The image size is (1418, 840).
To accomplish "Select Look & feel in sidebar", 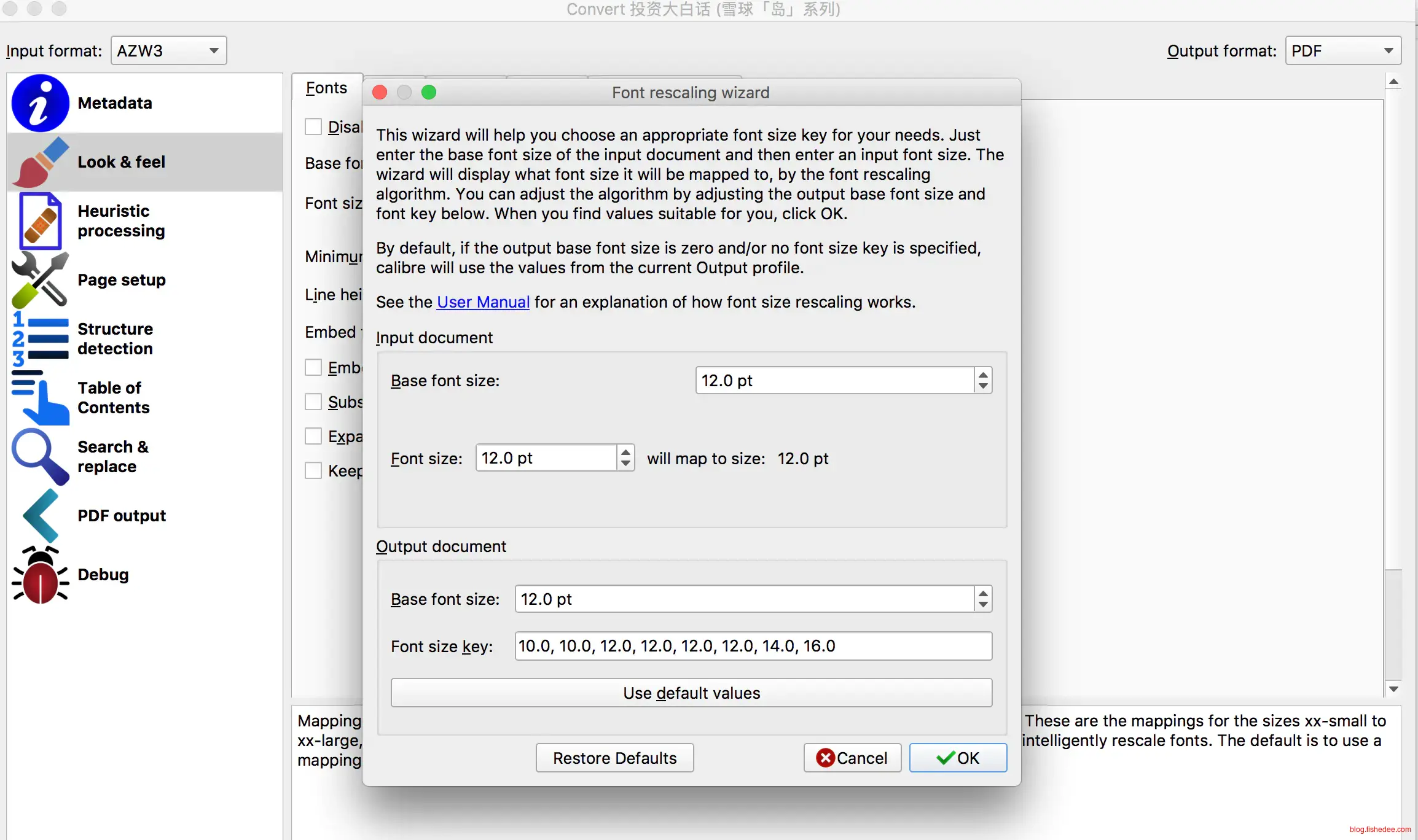I will point(121,161).
